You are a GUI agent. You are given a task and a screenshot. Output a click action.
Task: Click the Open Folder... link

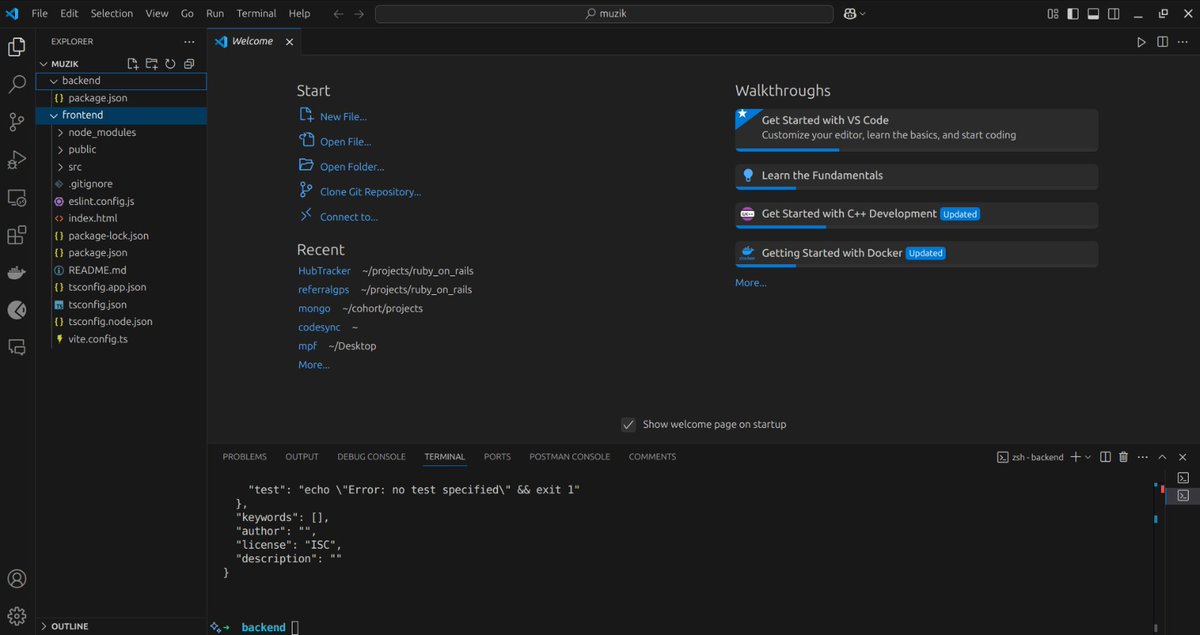coord(352,167)
